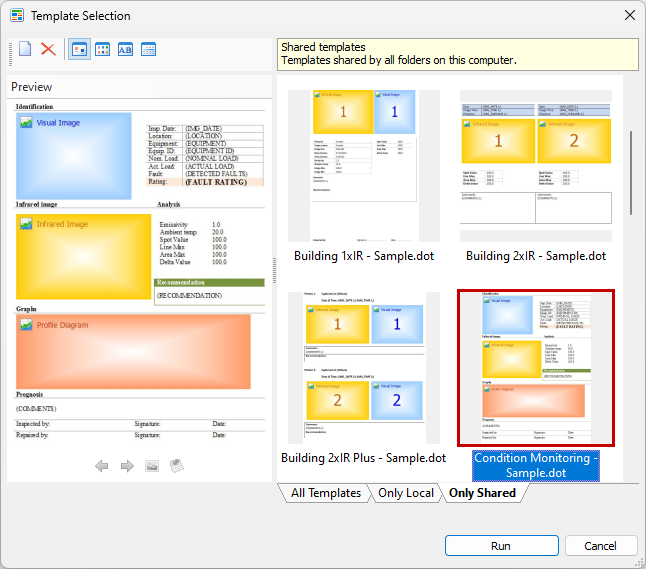646x569 pixels.
Task: Switch to the thumbnails grid view icon
Action: point(102,49)
